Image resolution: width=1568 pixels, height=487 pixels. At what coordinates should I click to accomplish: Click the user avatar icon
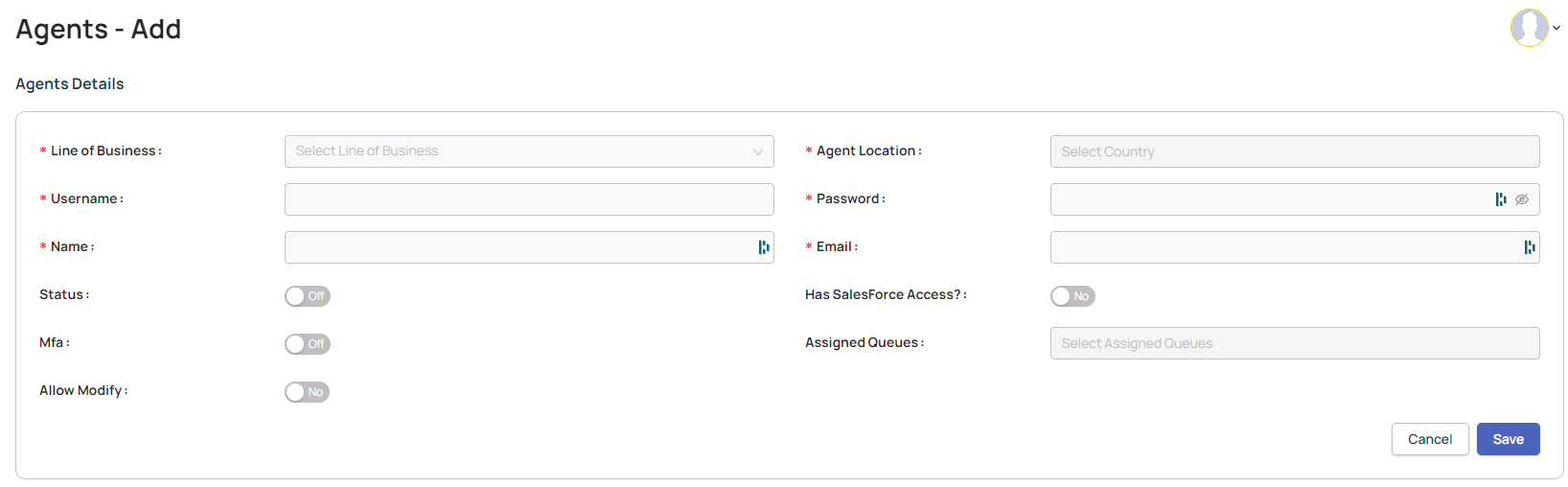[x=1530, y=28]
